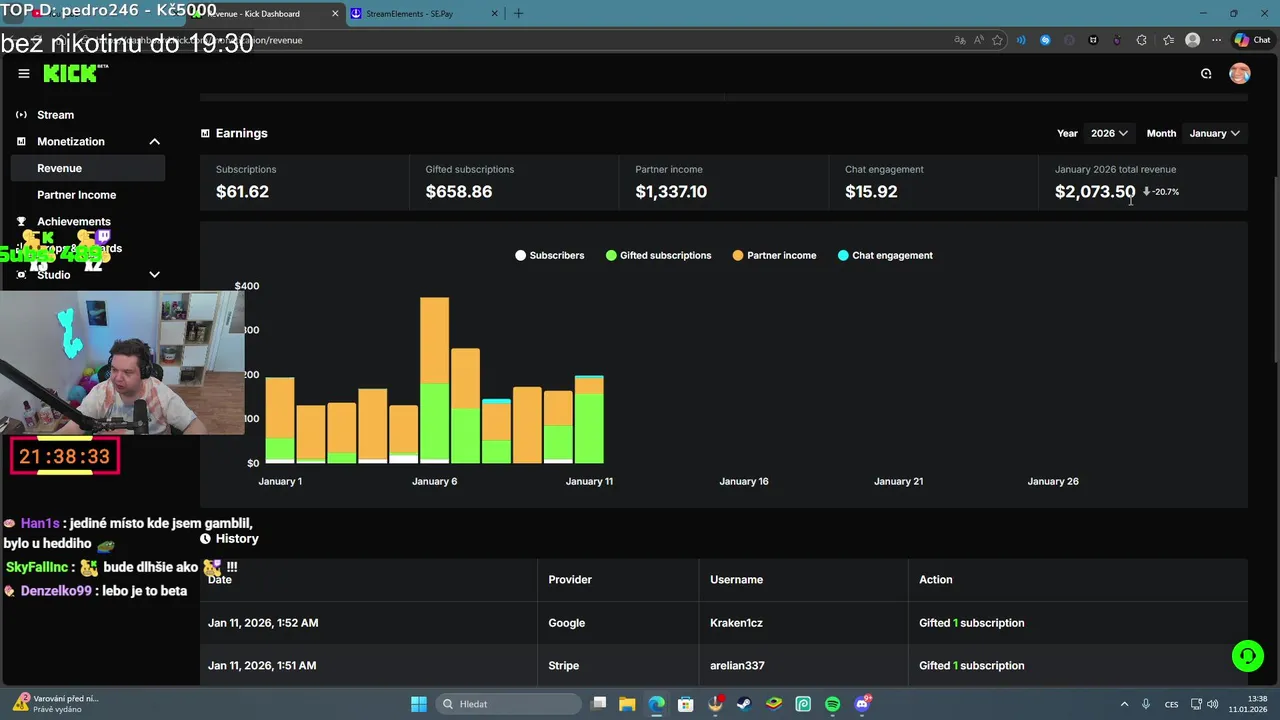Toggle the Partner income chart legend
The height and width of the screenshot is (720, 1280).
774,255
